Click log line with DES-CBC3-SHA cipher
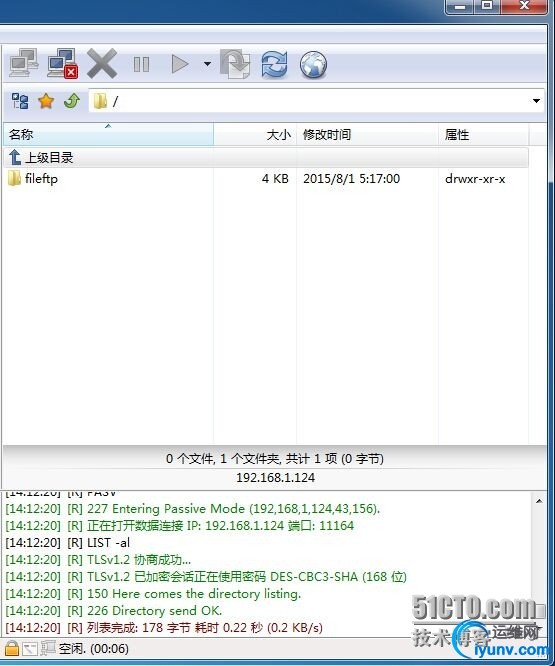Screen dimensions: 555x666 [x=206, y=576]
